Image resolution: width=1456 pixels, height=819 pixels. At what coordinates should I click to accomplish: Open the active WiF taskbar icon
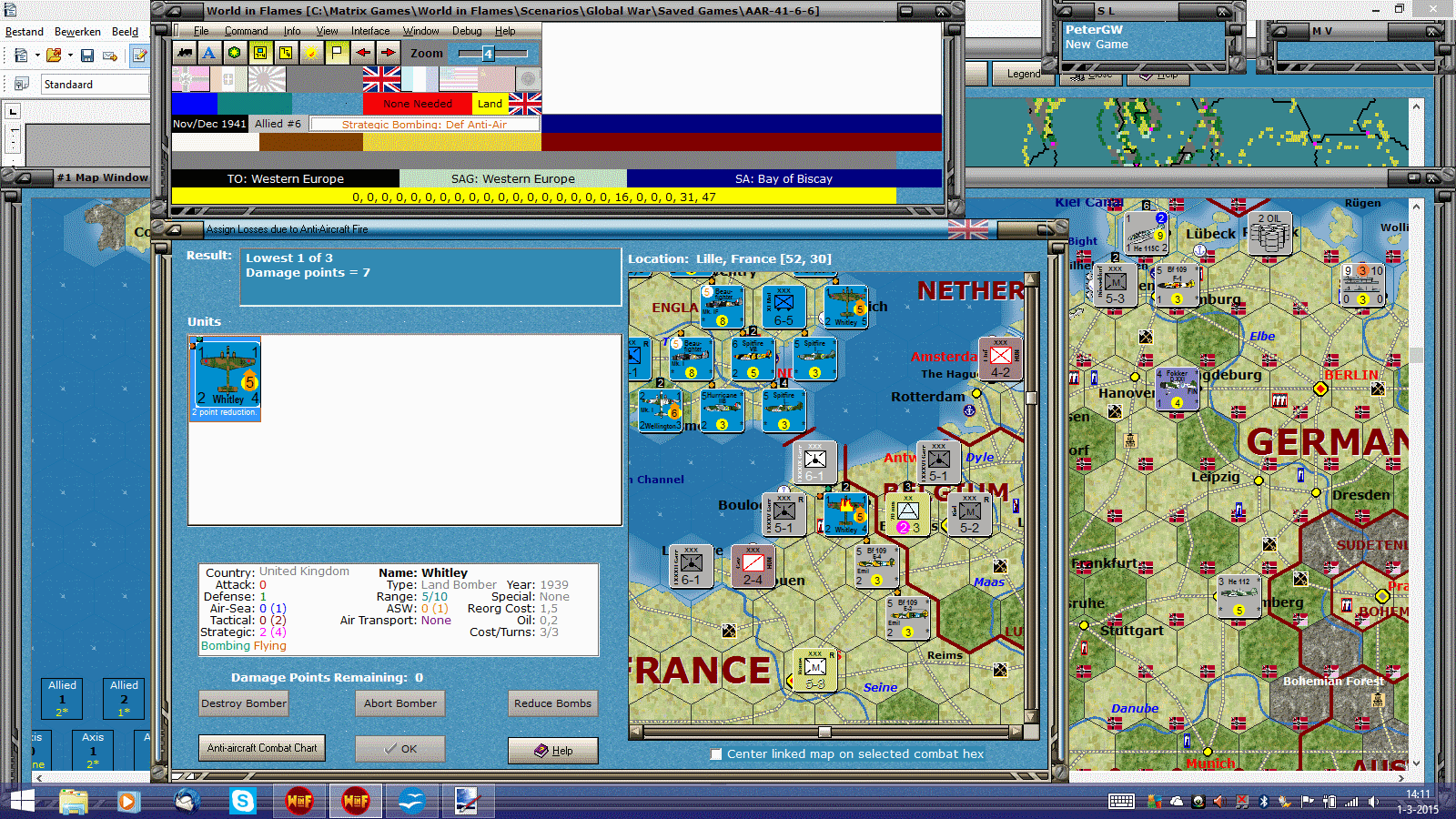click(x=356, y=801)
